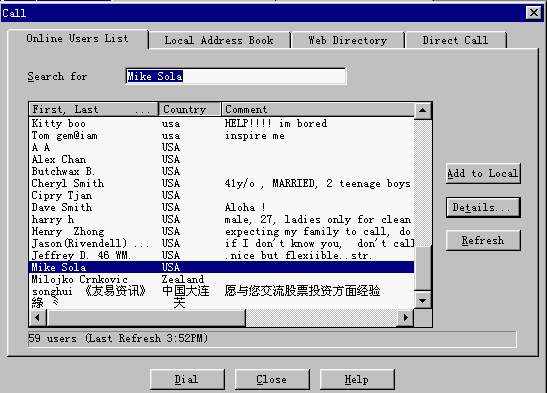Select the harry h row
Screen dimensions: 547x393
pos(222,219)
